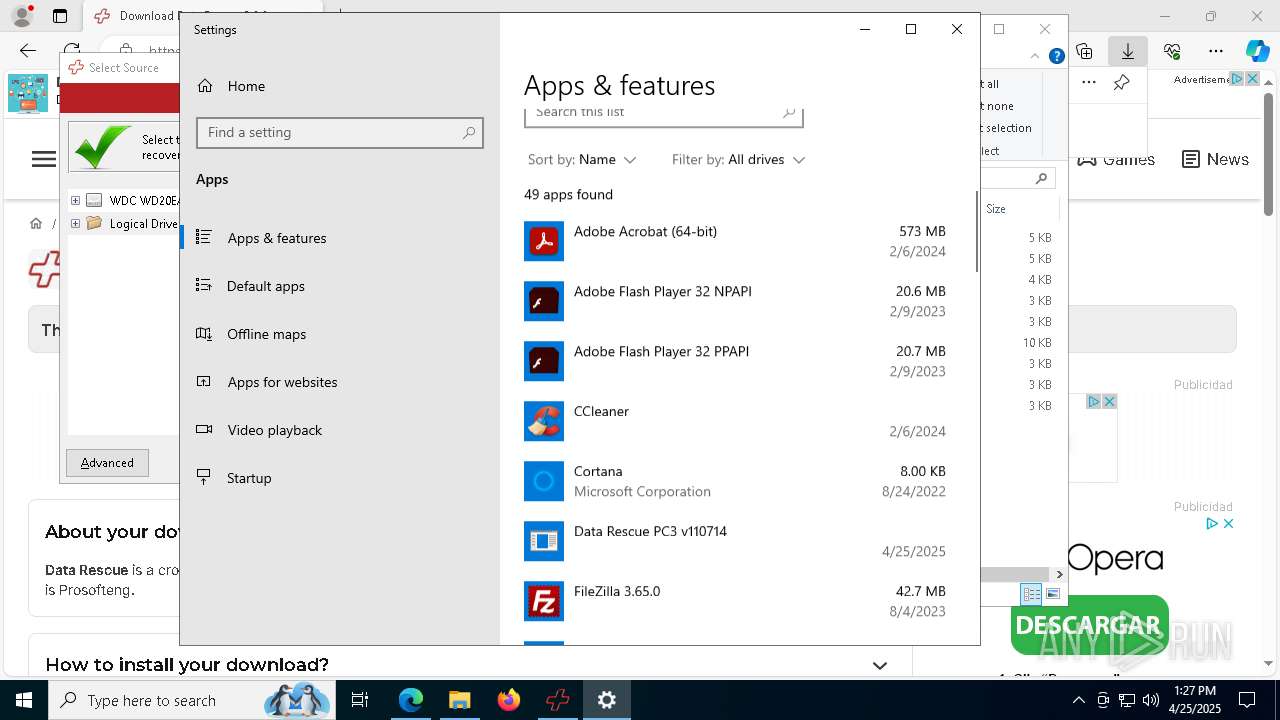The image size is (1280, 720).
Task: Open Firefox from taskbar
Action: coord(509,700)
